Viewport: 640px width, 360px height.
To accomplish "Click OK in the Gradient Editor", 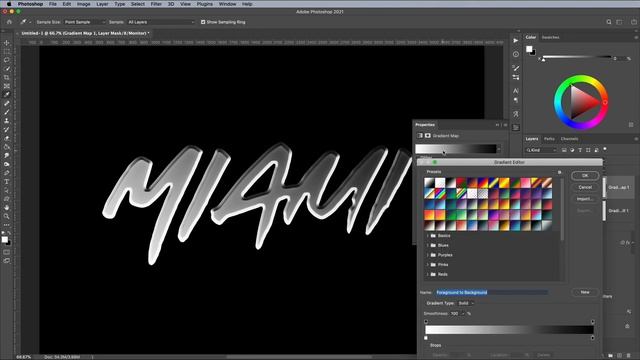I will pos(585,176).
